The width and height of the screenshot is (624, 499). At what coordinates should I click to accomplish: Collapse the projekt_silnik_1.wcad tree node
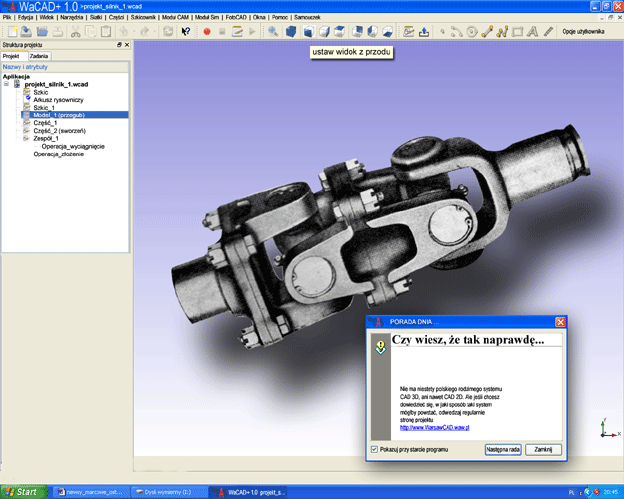click(x=6, y=84)
